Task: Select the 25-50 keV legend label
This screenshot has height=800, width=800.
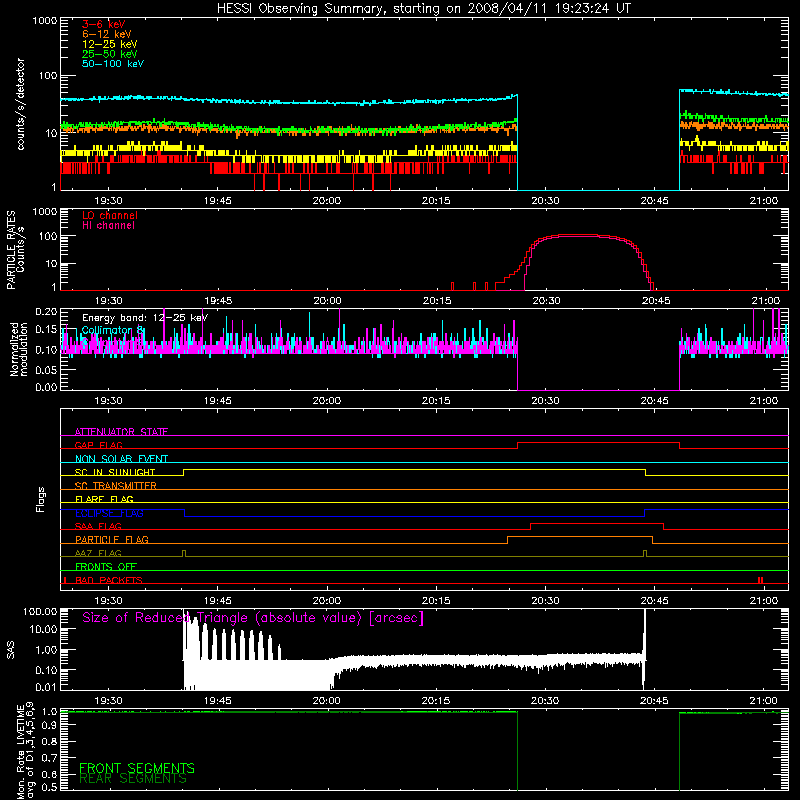Action: [x=109, y=54]
